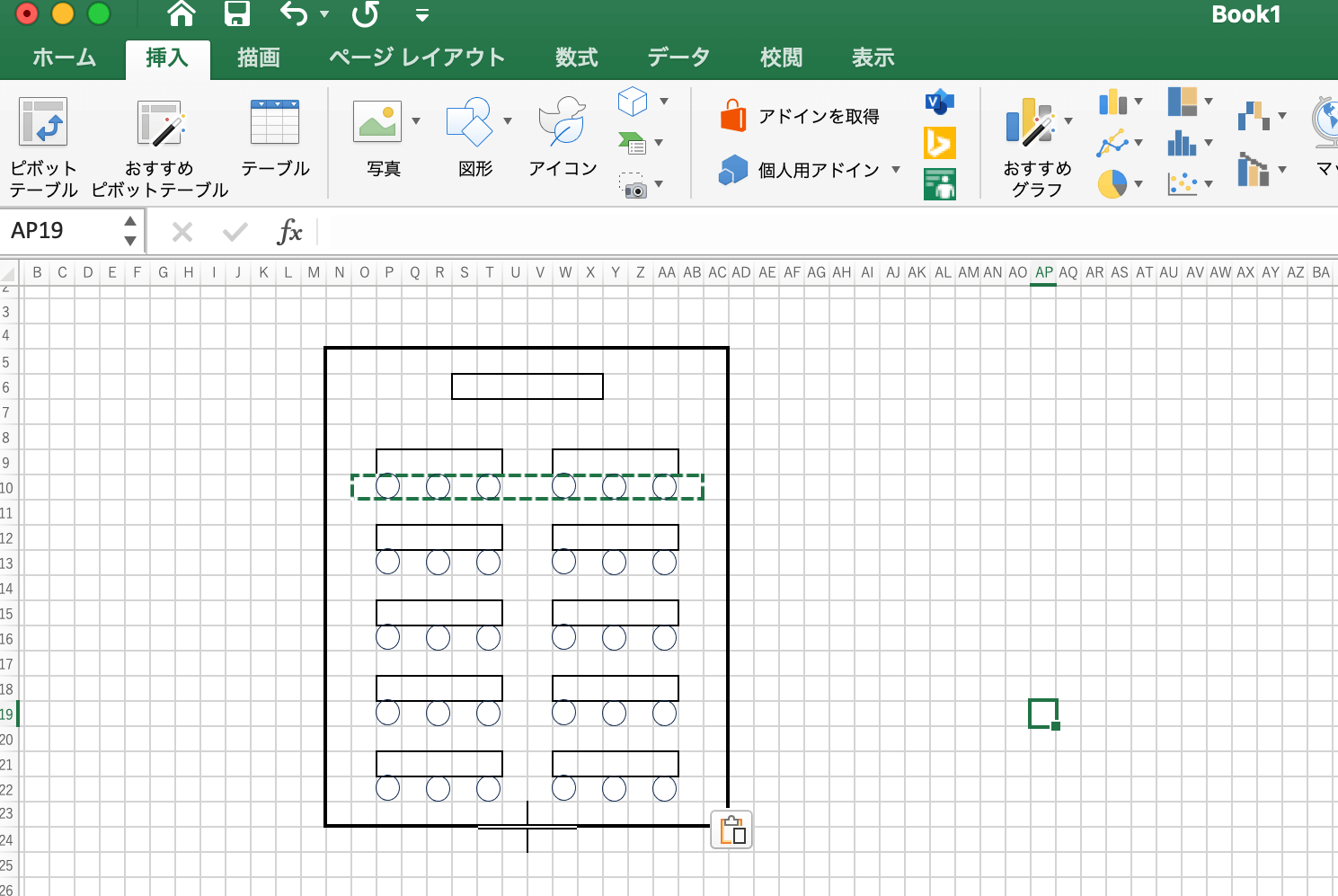The width and height of the screenshot is (1338, 896).
Task: Select row header 10
Action: click(x=8, y=488)
